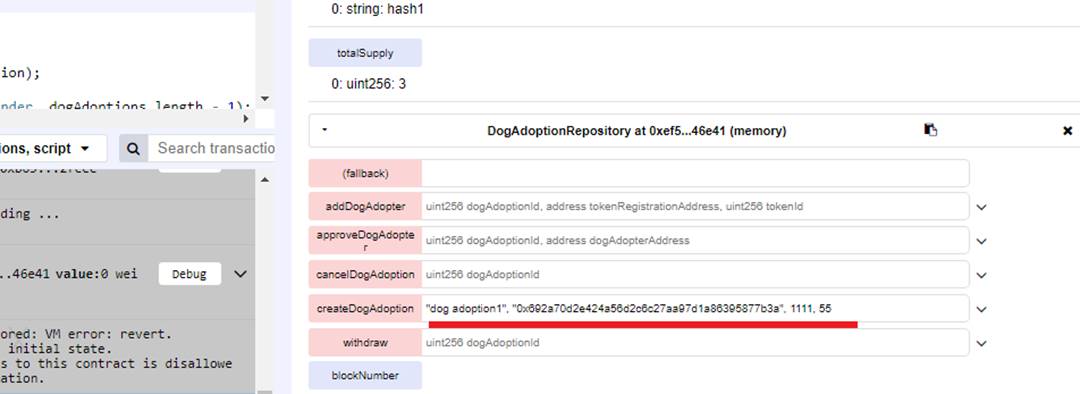Click the search magnifier icon
The height and width of the screenshot is (394, 1080).
coord(134,148)
